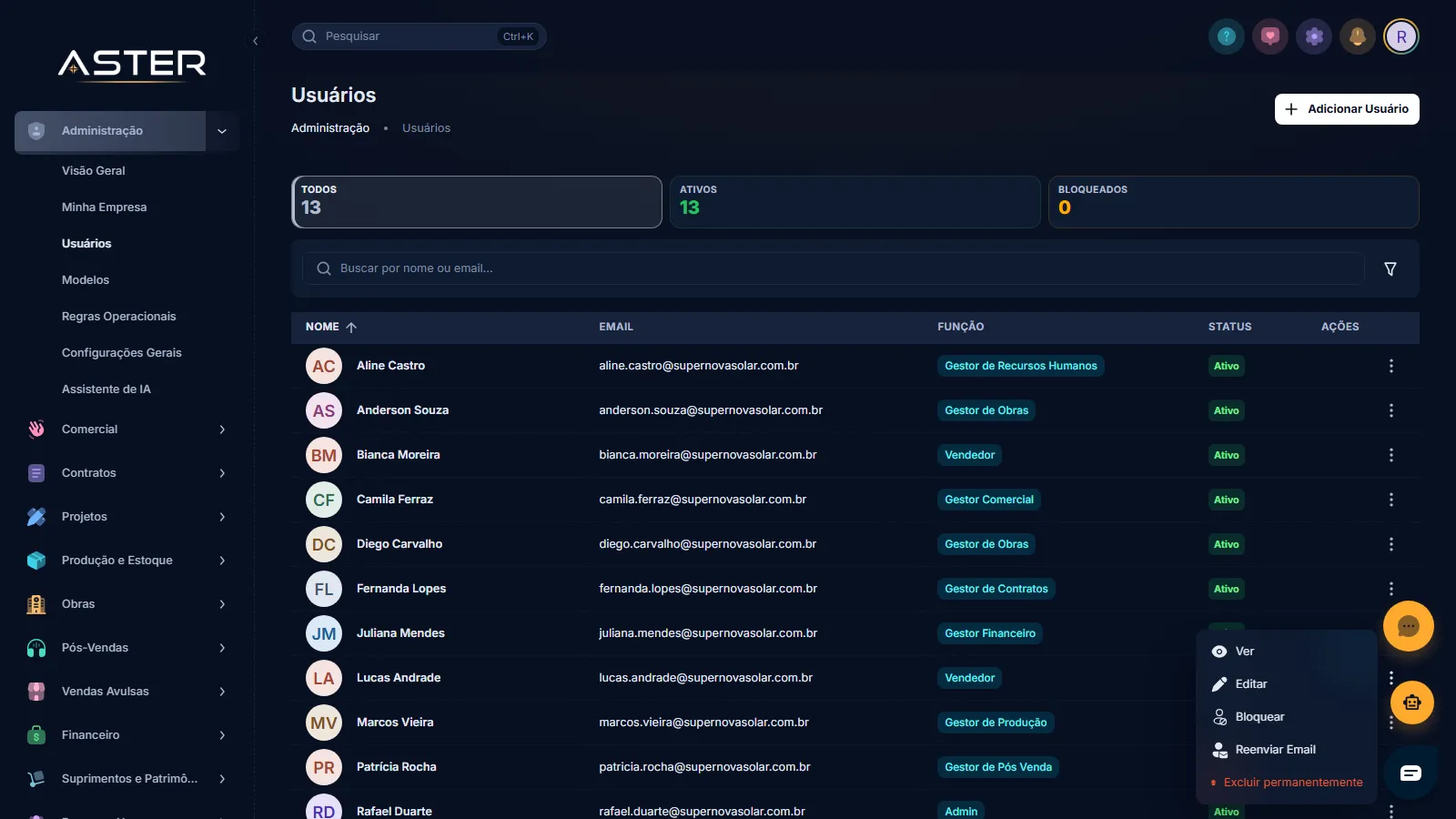This screenshot has height=819, width=1456.
Task: Open the help question-mark icon
Action: click(1227, 36)
